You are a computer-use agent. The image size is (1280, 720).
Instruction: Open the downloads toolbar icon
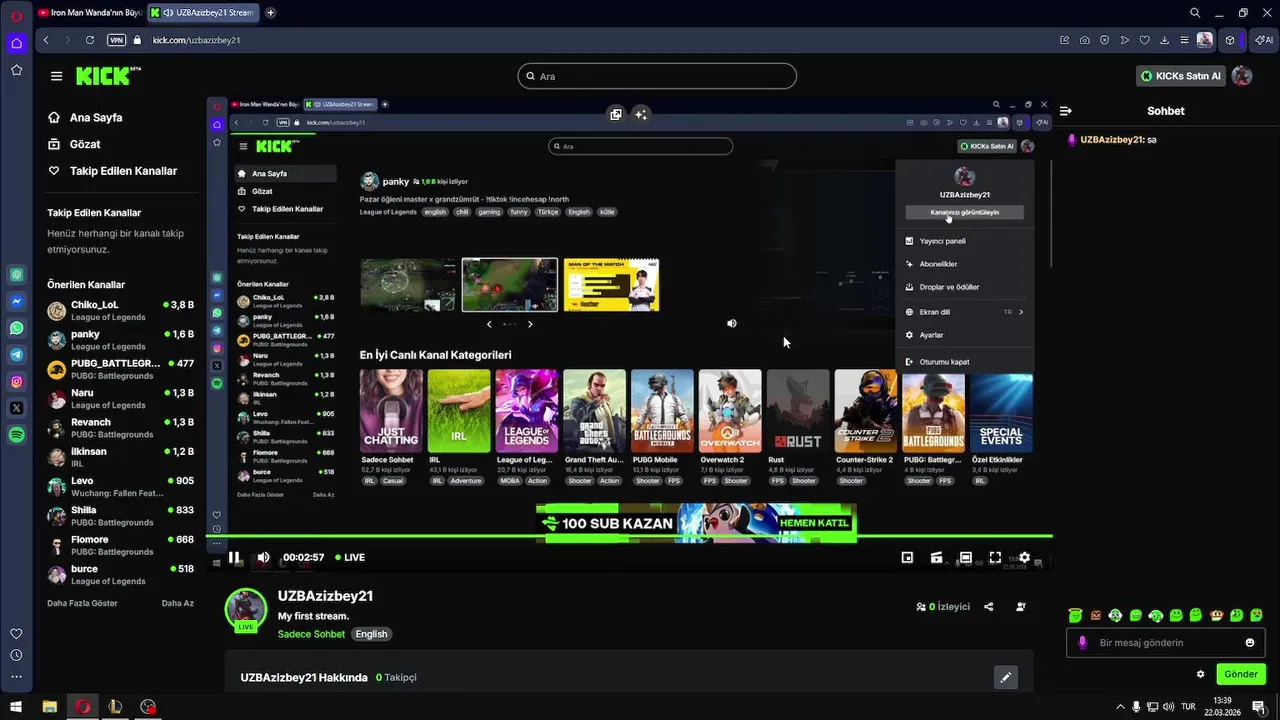1165,40
